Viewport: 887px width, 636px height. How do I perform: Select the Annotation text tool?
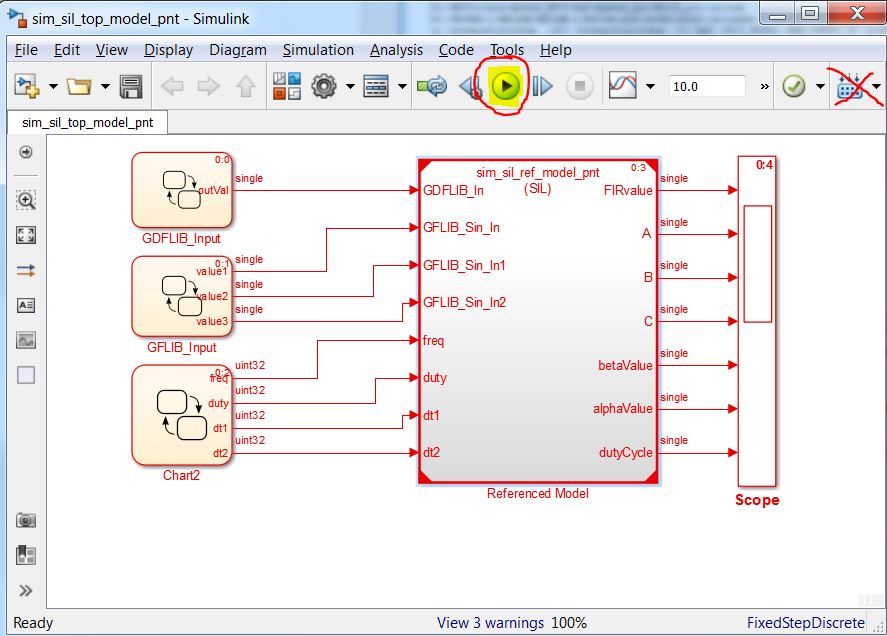(25, 306)
